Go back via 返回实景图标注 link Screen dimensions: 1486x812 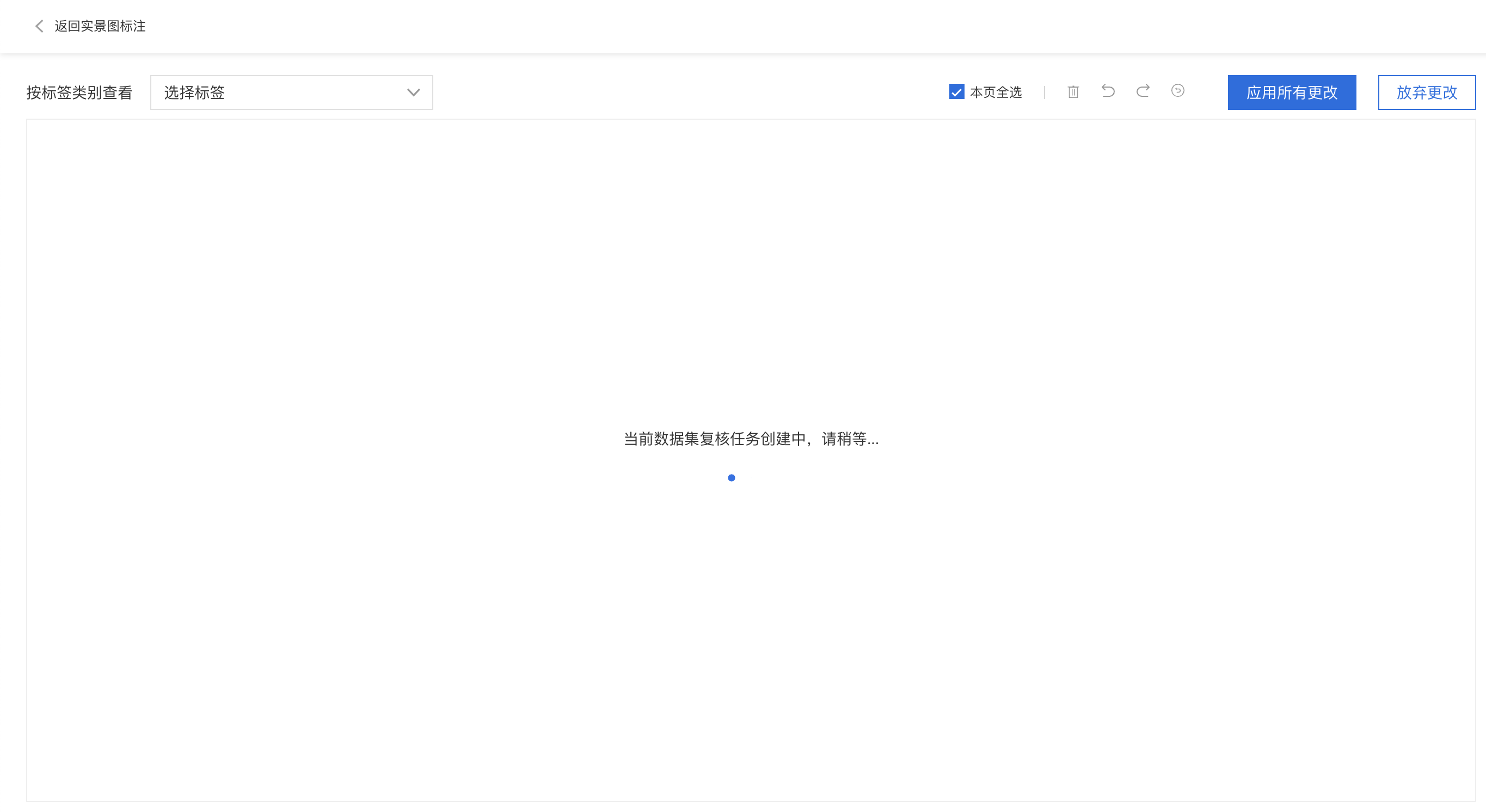click(x=100, y=26)
